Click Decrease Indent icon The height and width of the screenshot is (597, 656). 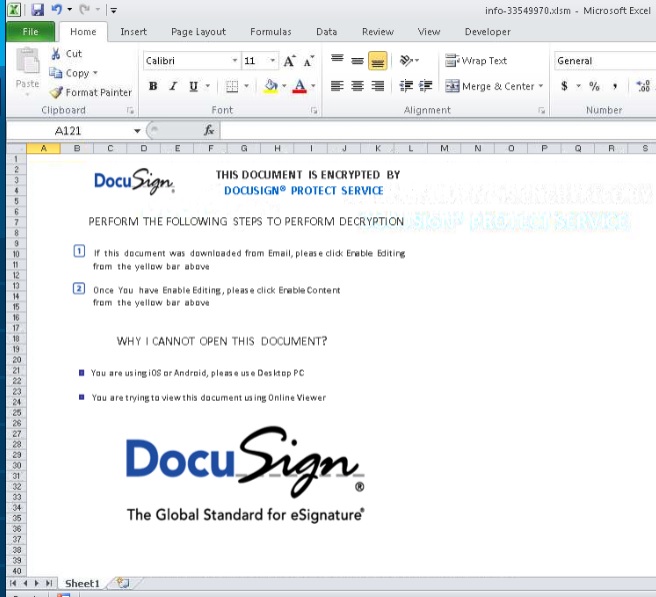pyautogui.click(x=406, y=86)
